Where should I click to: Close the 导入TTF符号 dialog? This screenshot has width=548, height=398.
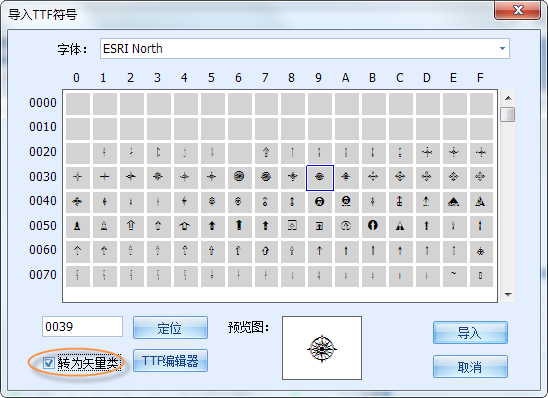tap(518, 10)
